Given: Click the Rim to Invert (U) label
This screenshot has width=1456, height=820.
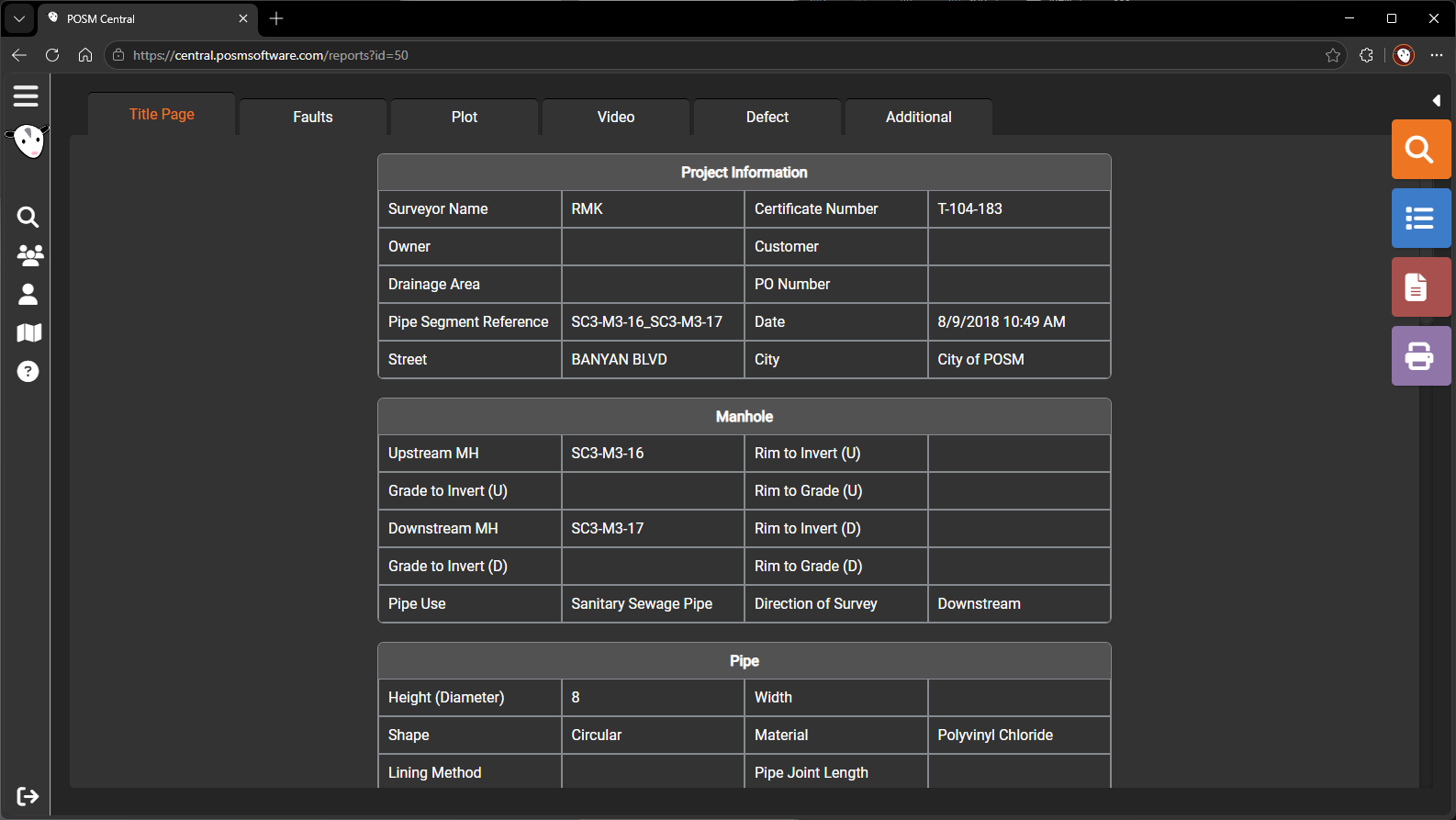Looking at the screenshot, I should (x=808, y=454).
